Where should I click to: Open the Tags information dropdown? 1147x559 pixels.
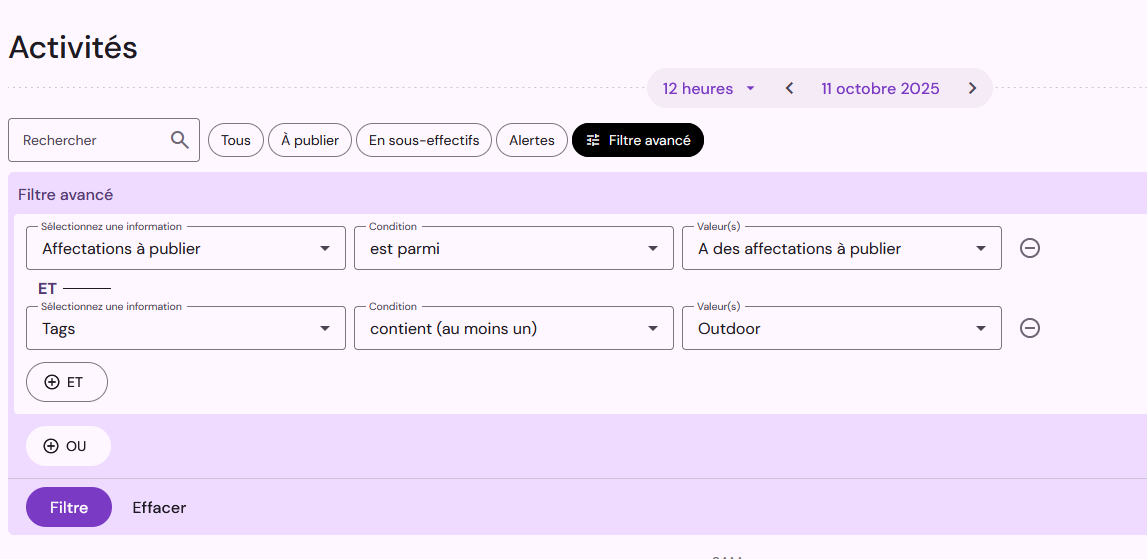(x=186, y=328)
